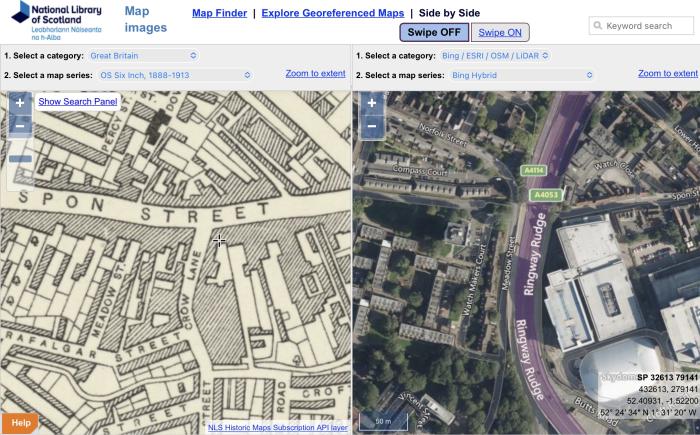The width and height of the screenshot is (700, 435).
Task: Click the A4053 road marker on satellite map
Action: 547,193
